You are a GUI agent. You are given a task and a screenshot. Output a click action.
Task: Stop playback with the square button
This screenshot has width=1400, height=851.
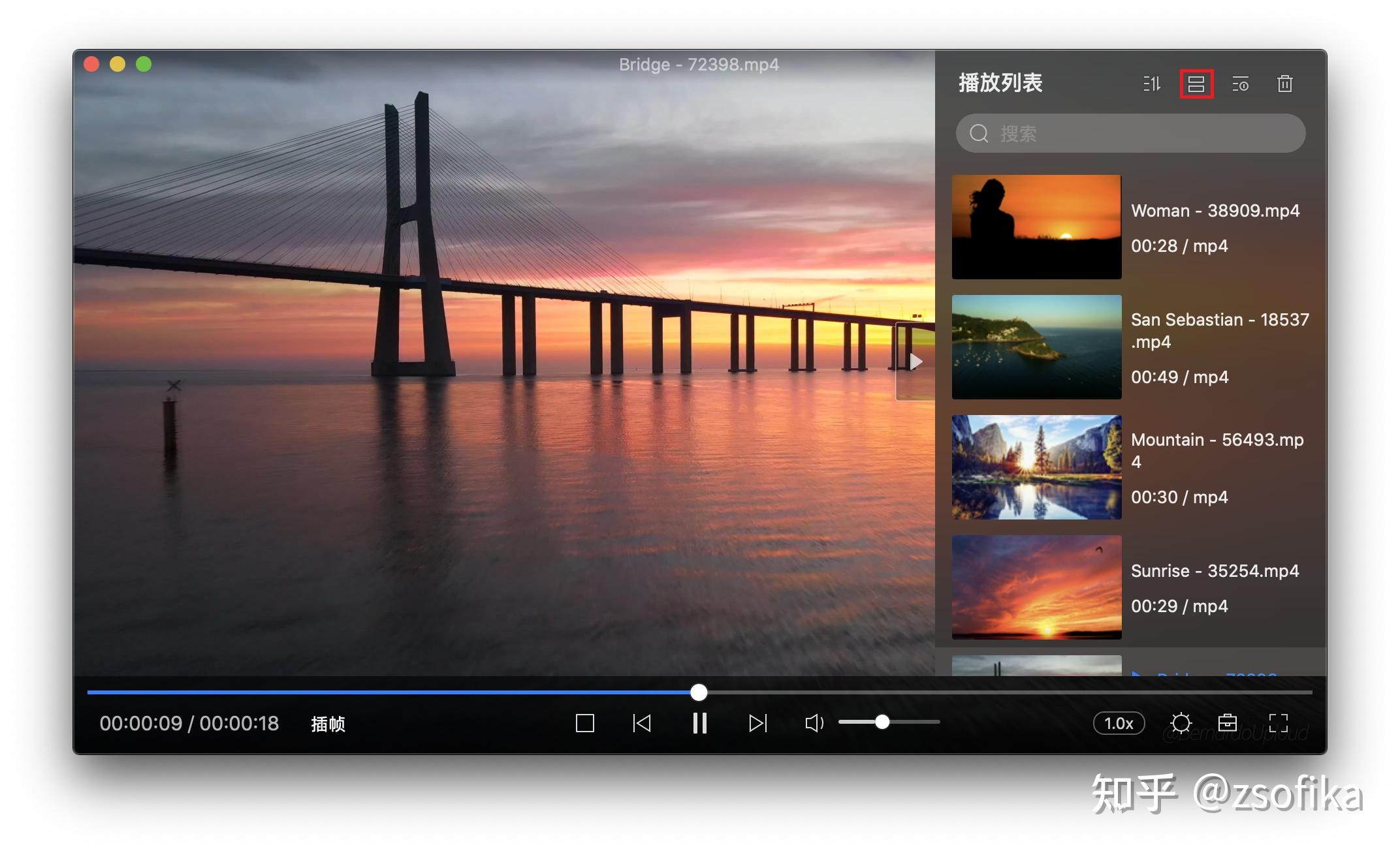tap(585, 723)
